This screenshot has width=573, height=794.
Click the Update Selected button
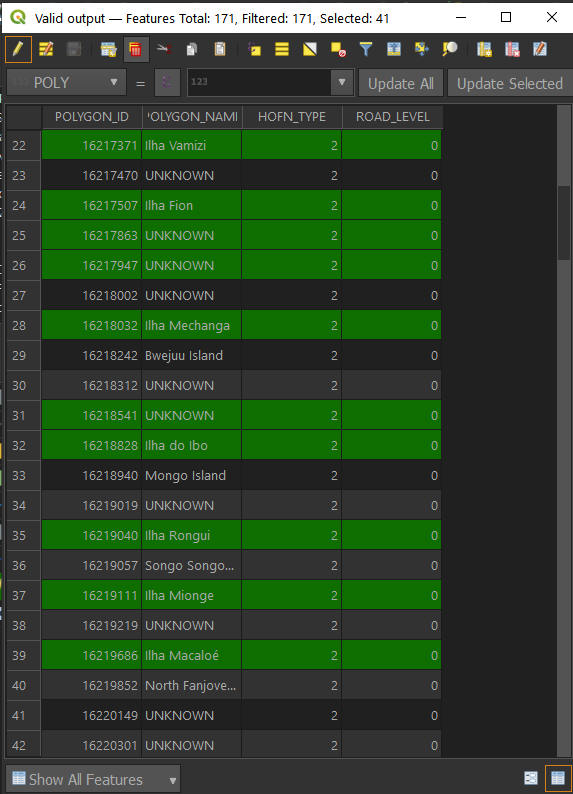(510, 83)
